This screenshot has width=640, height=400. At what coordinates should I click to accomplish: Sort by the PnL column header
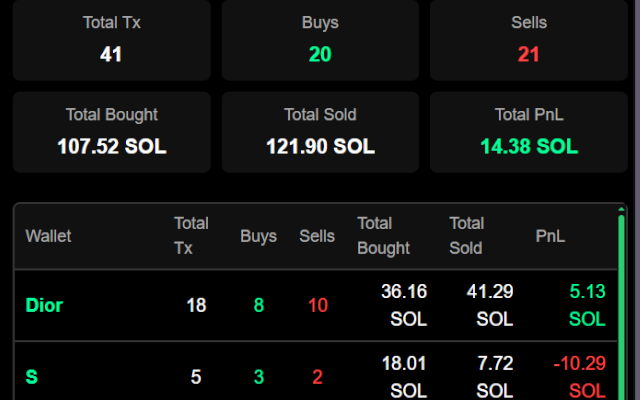point(550,236)
